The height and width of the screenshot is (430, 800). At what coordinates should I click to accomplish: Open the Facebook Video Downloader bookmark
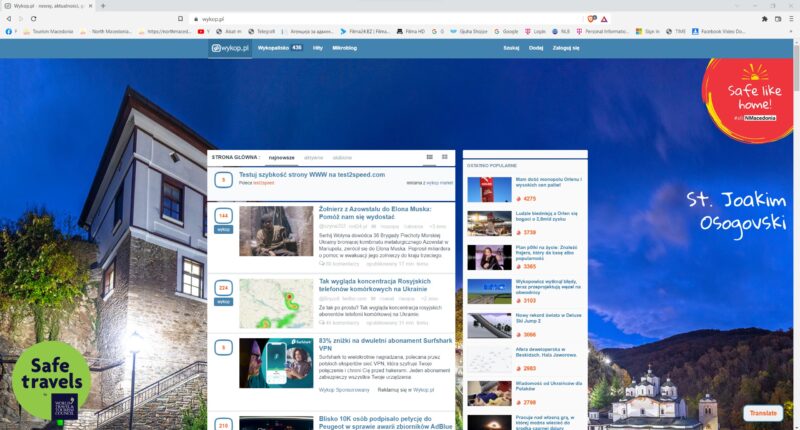(x=718, y=31)
